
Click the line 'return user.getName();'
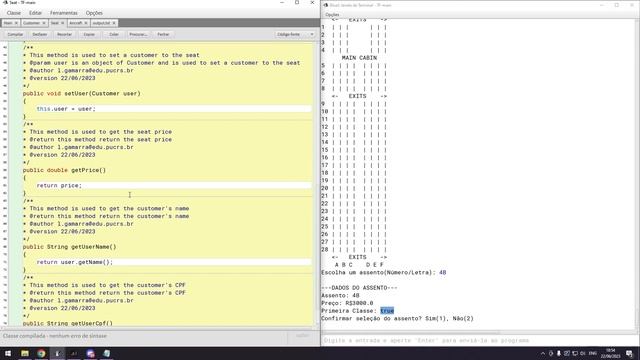74,262
